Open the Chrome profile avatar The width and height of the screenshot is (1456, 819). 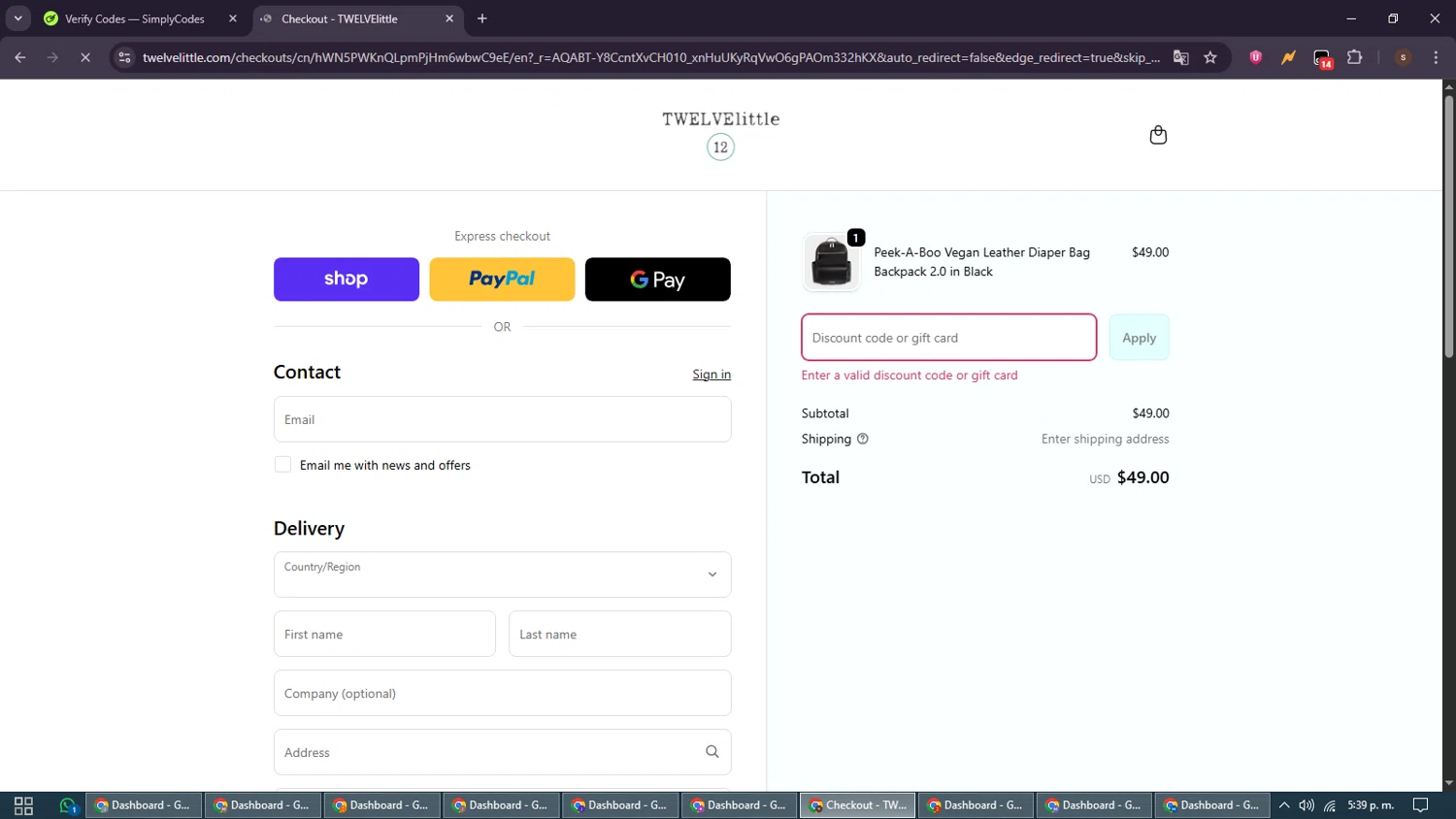[x=1403, y=57]
